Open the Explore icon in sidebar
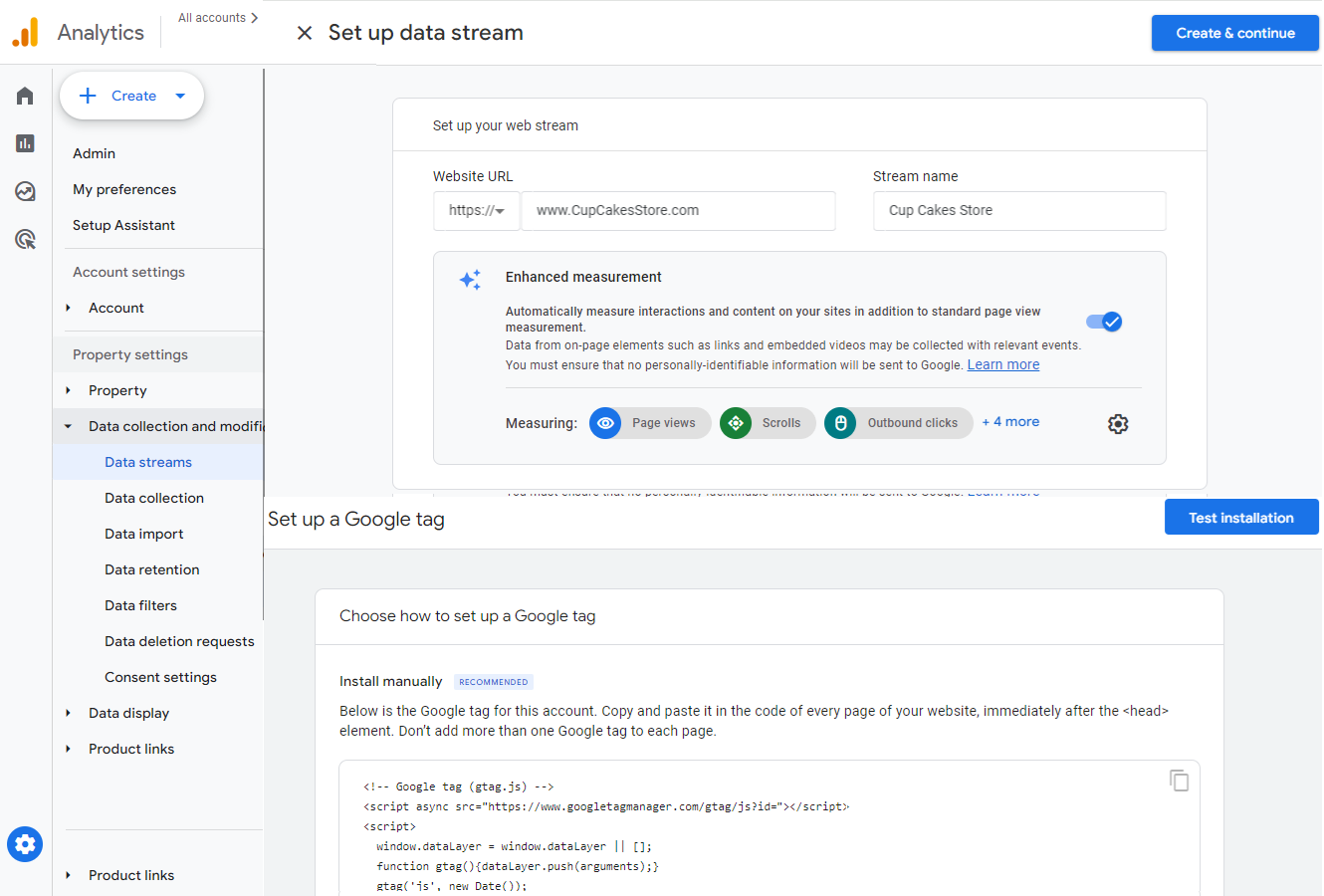1324x896 pixels. pos(25,191)
